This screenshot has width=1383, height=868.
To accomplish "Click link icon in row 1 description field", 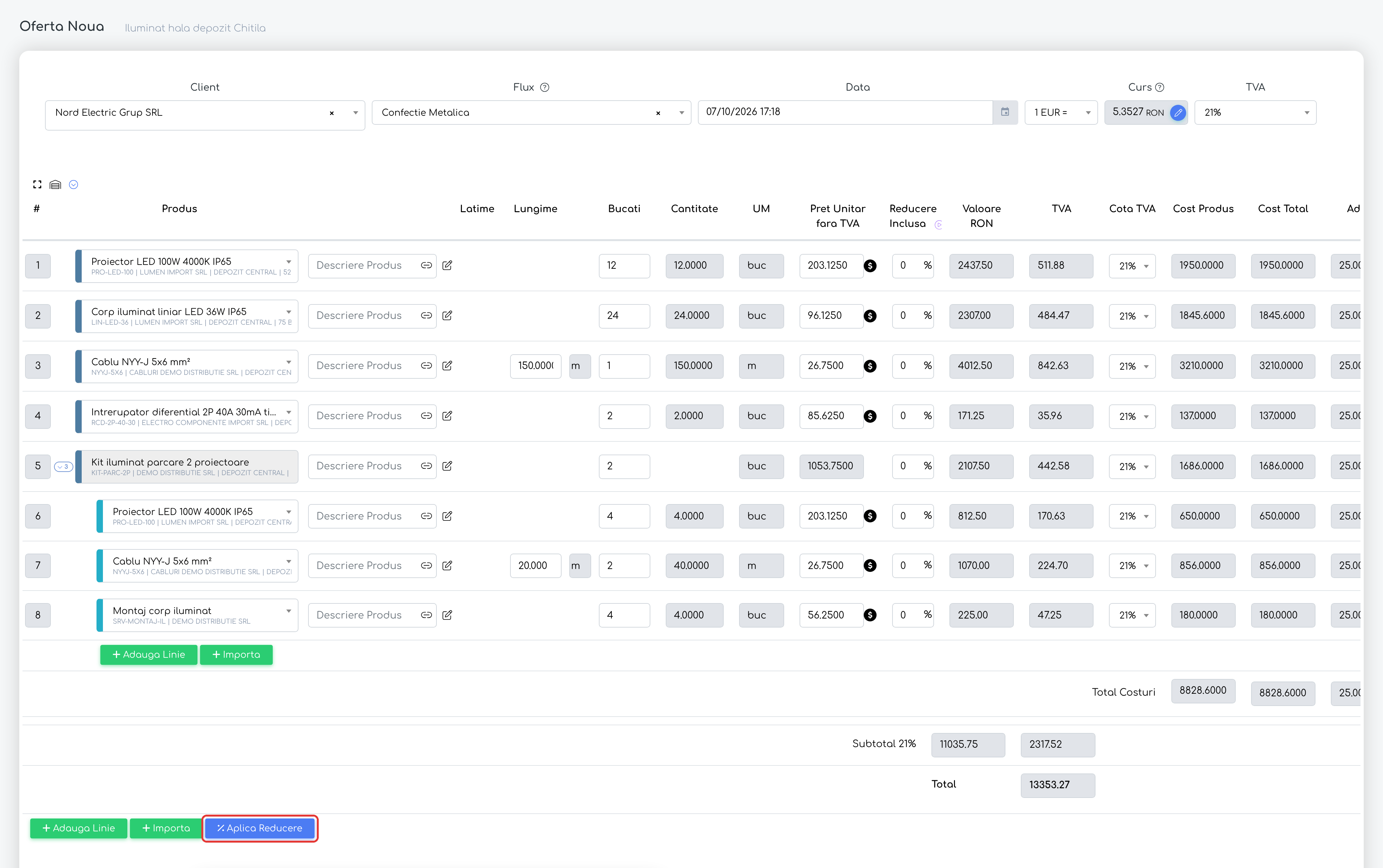I will click(426, 265).
